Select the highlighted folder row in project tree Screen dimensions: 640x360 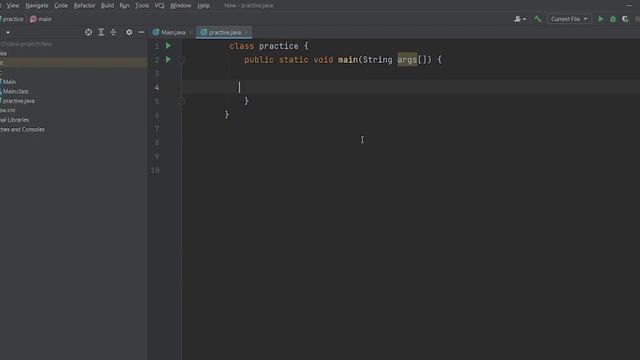[73, 62]
